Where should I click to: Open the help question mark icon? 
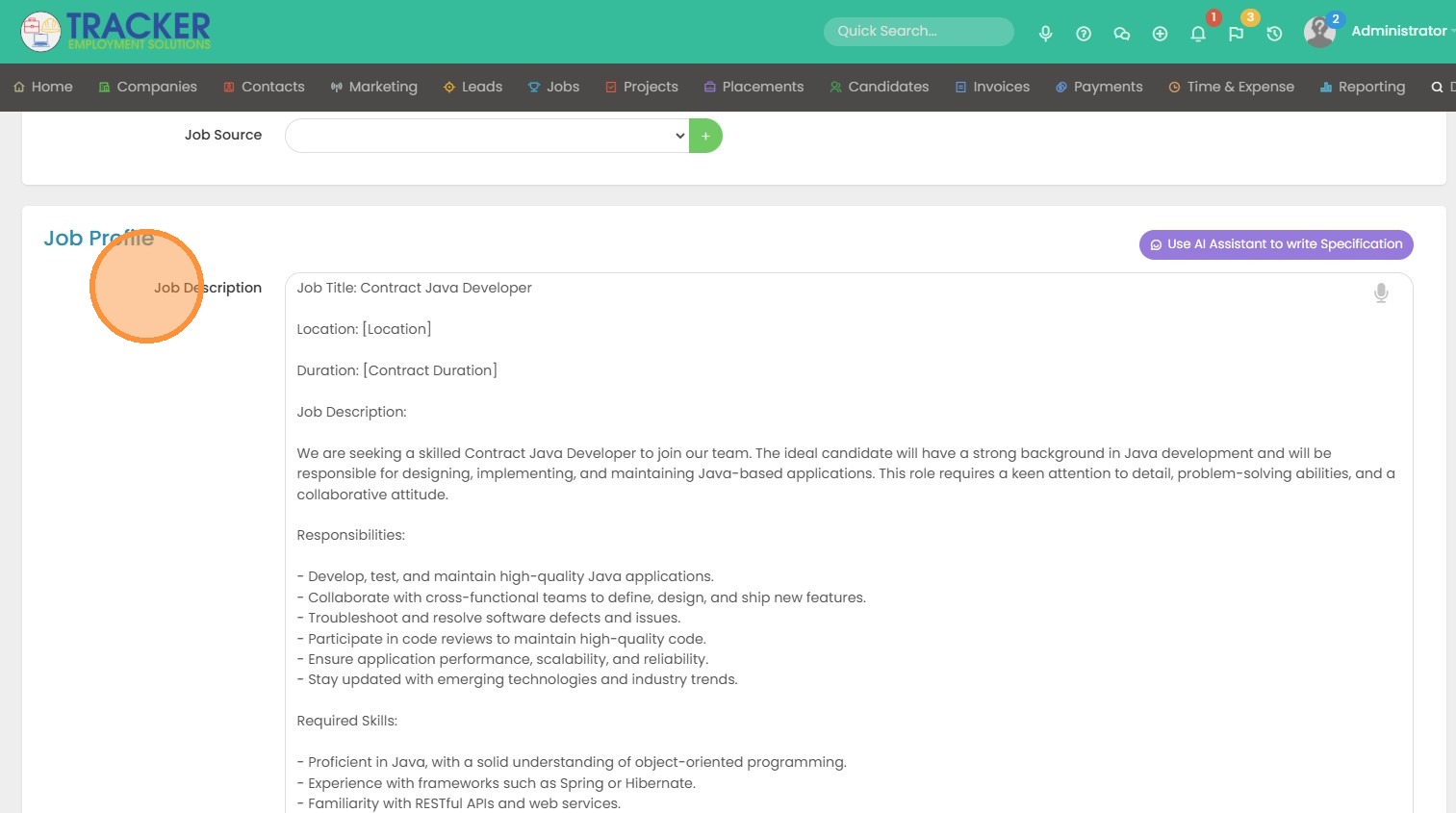pos(1084,34)
